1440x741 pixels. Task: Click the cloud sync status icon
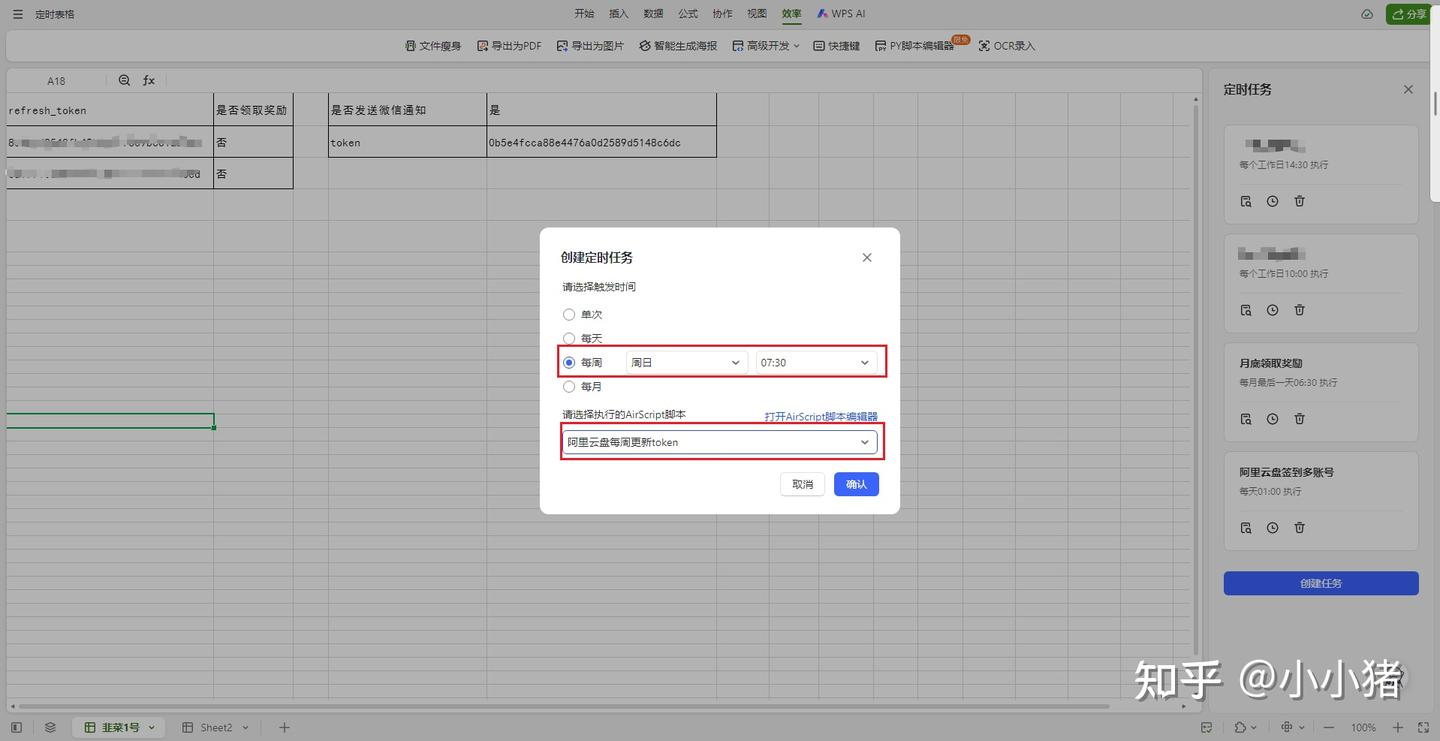coord(1367,15)
